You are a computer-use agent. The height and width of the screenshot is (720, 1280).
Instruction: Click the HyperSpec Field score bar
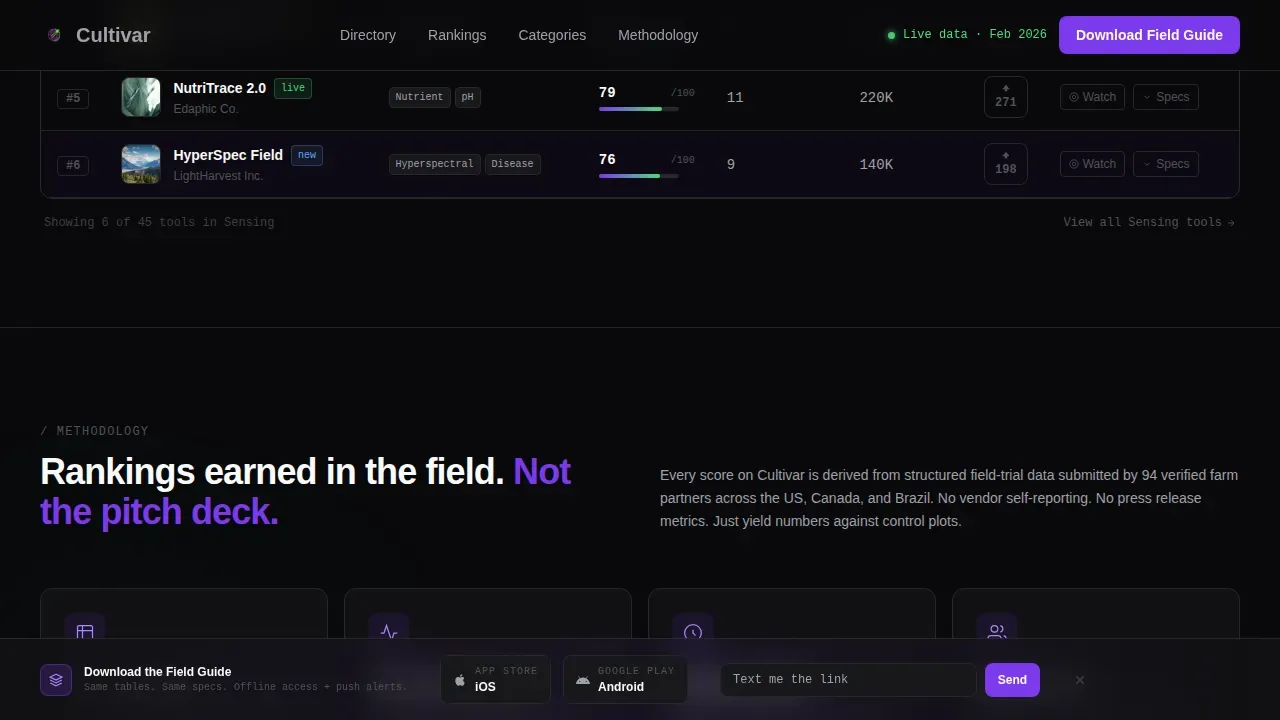[639, 176]
